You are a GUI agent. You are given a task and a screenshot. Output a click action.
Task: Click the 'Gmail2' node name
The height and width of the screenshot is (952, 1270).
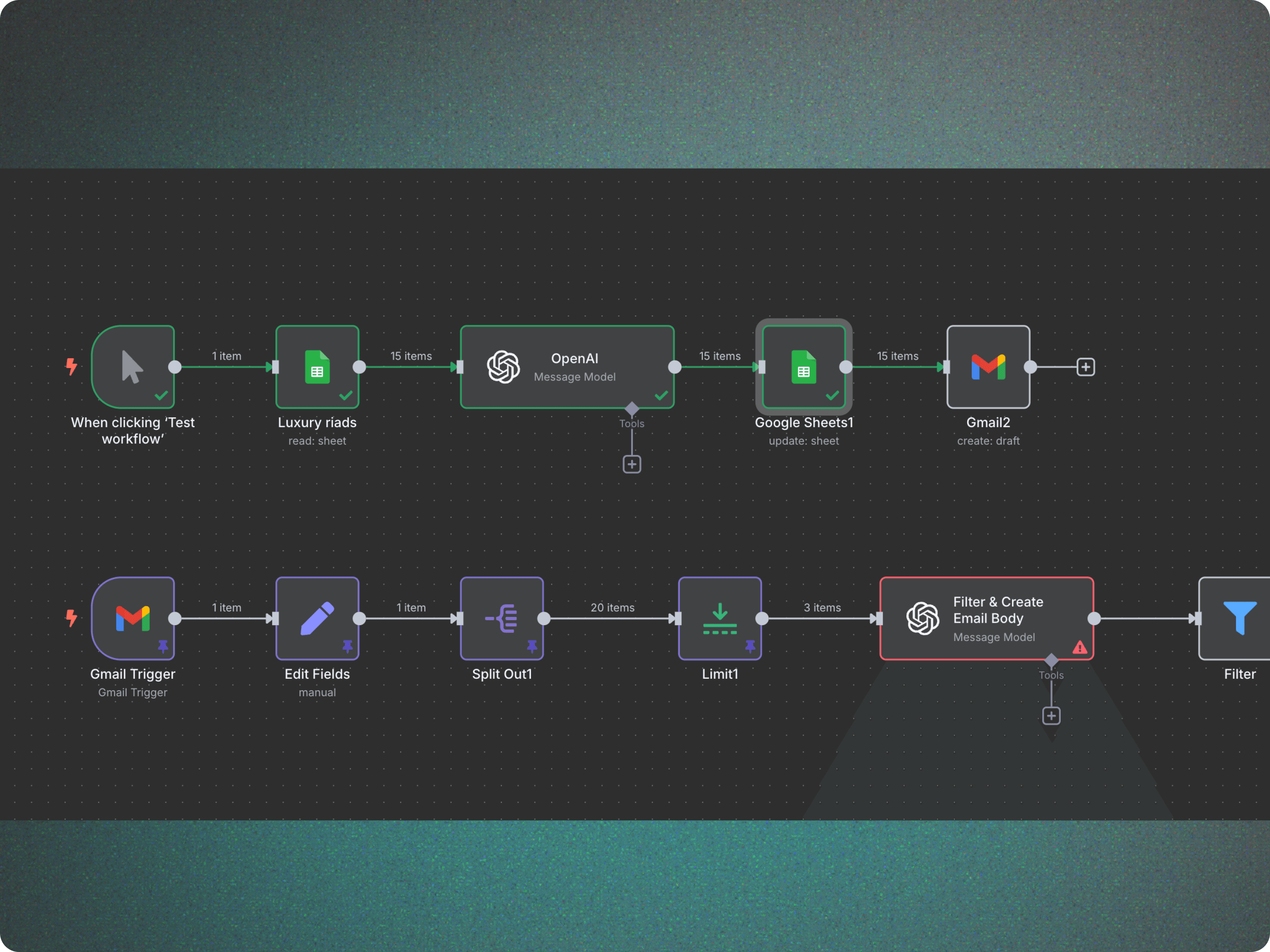(988, 423)
